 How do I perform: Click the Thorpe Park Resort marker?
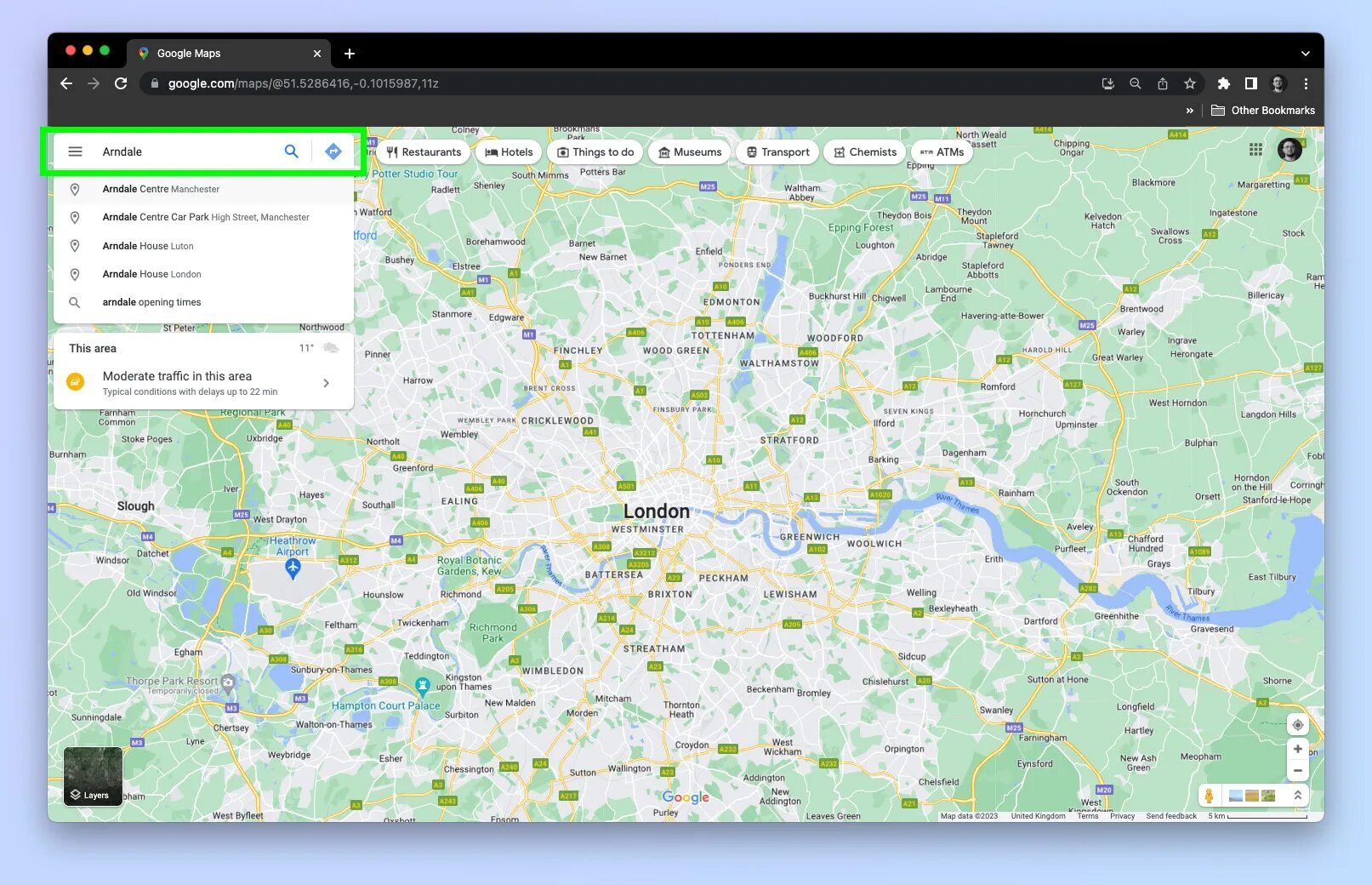pos(228,682)
